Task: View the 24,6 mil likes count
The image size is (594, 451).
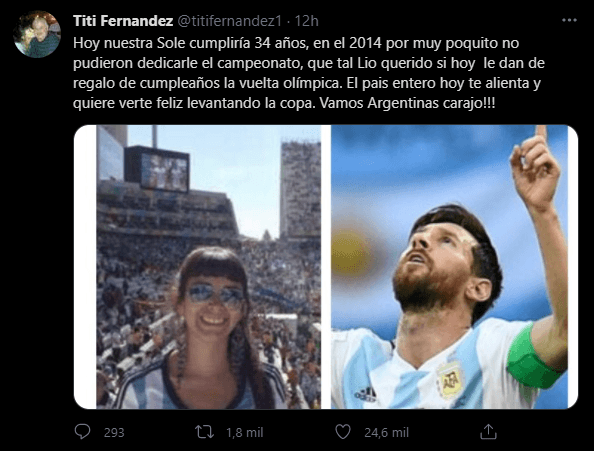Action: (386, 432)
